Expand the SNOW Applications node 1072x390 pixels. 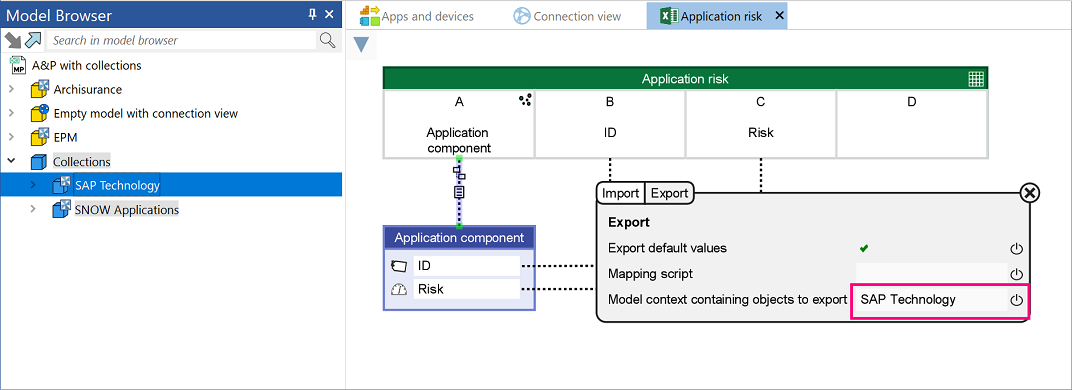[x=33, y=209]
